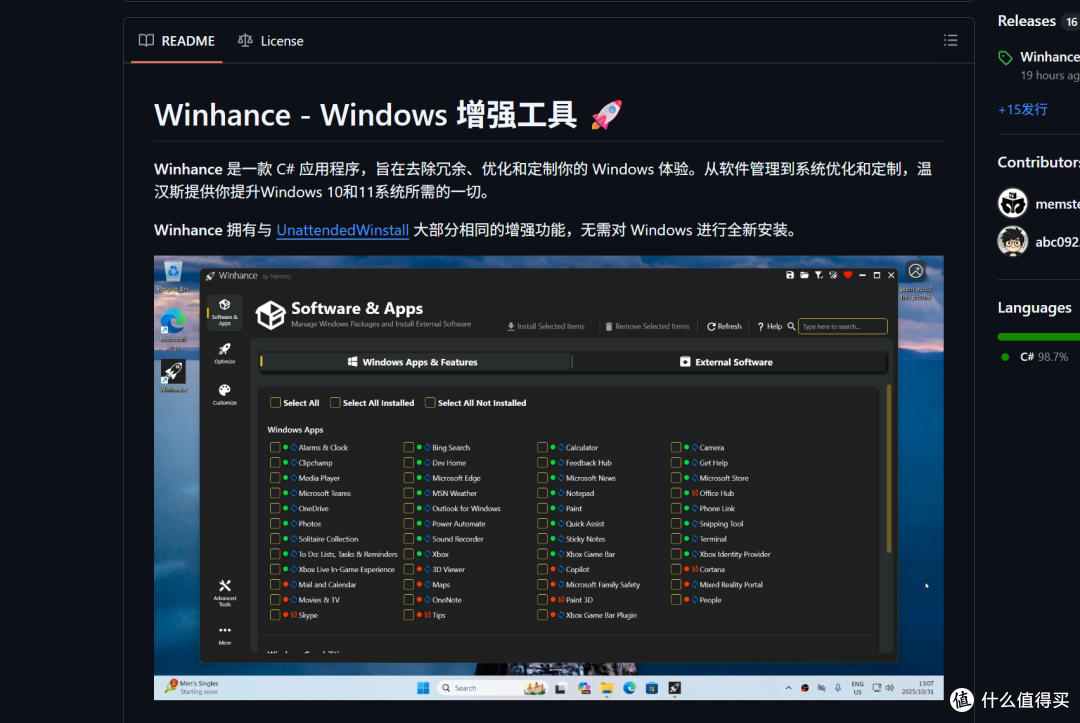1080x723 pixels.
Task: Click the Recycle Bin desktop icon
Action: (x=173, y=275)
